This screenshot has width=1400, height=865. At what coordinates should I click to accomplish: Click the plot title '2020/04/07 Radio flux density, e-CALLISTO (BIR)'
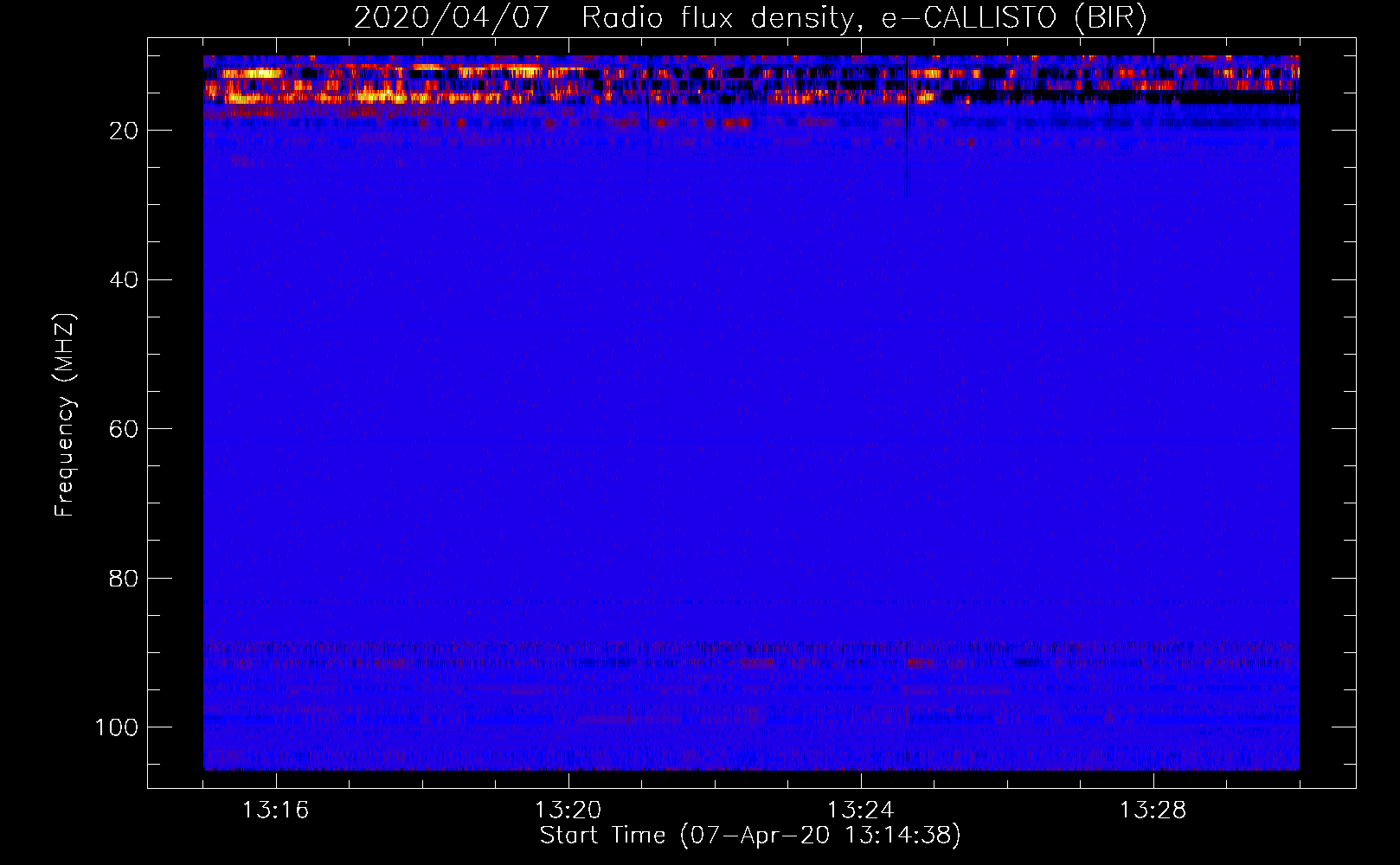[x=750, y=18]
